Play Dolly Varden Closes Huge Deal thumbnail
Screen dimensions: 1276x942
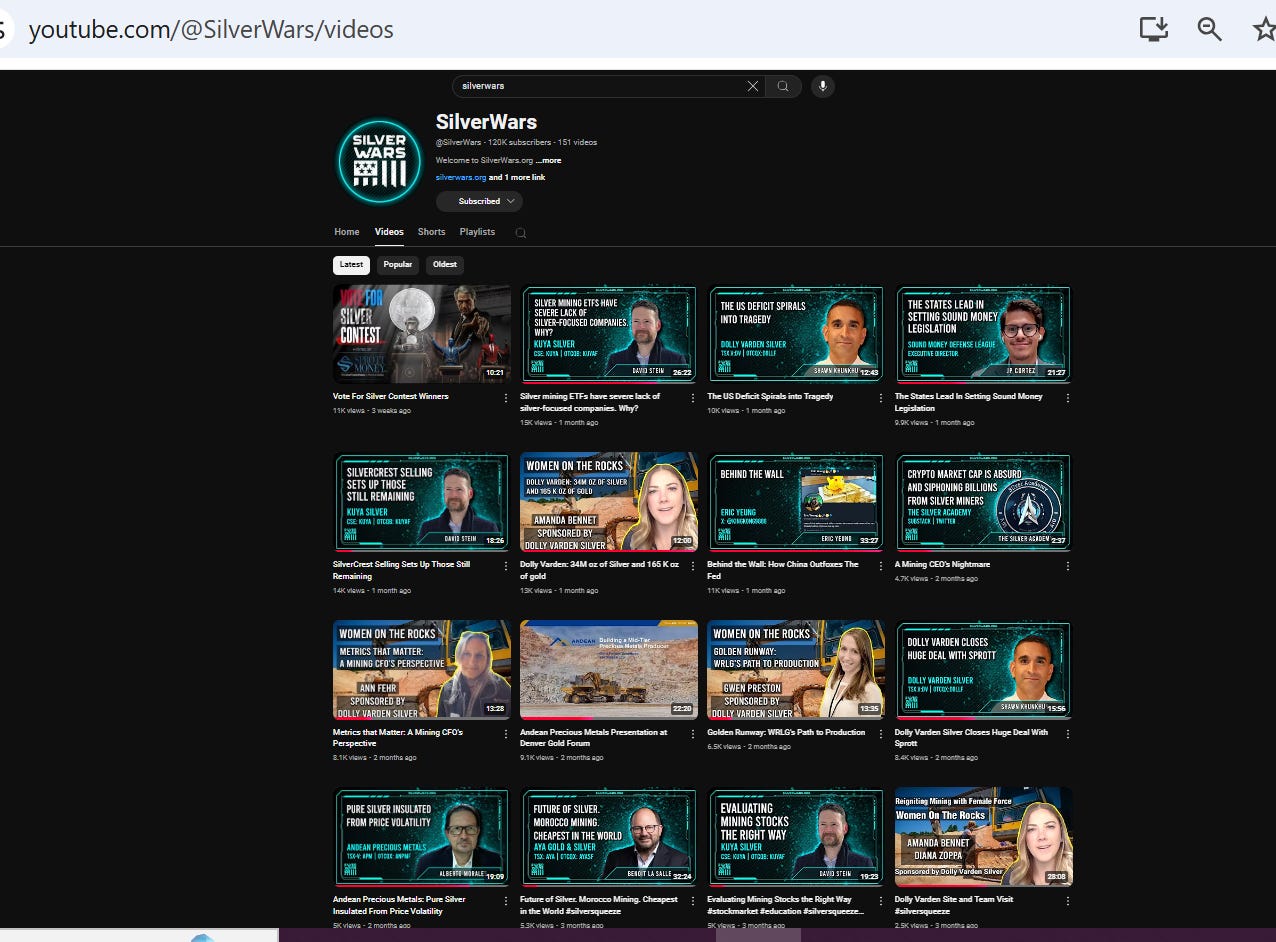point(983,669)
